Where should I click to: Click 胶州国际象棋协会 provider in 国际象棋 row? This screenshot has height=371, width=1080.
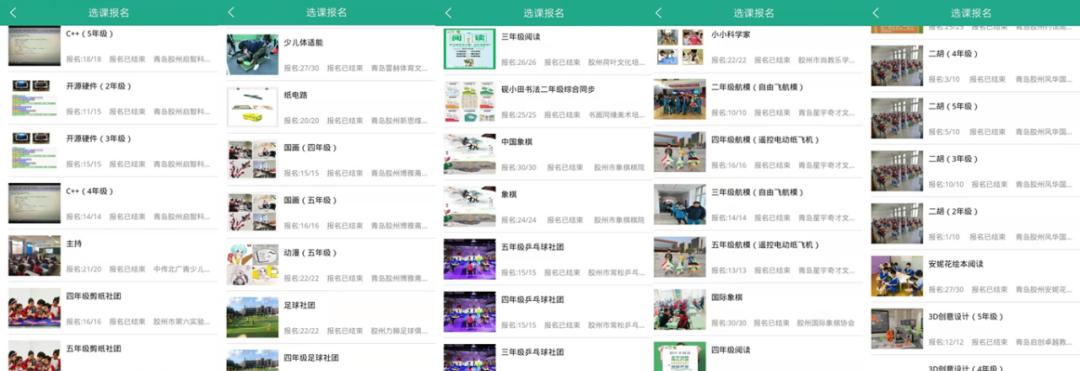click(x=825, y=323)
